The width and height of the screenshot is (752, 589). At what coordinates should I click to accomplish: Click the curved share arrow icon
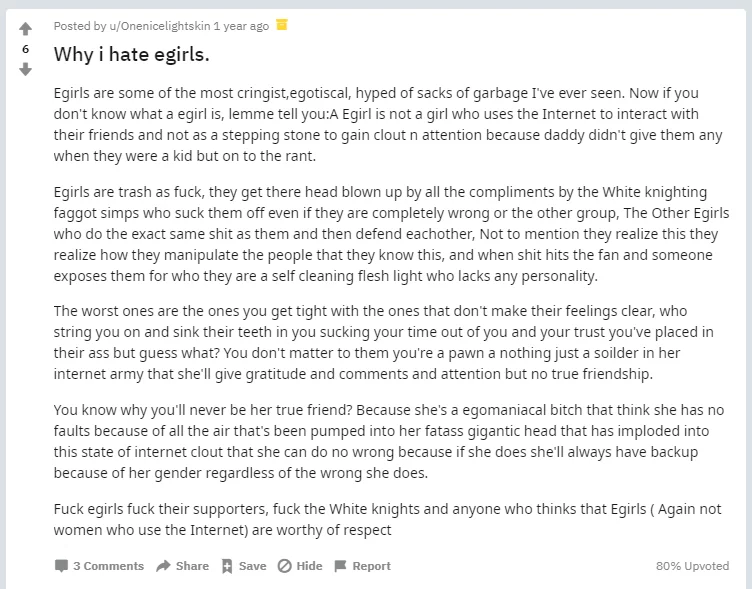click(164, 566)
